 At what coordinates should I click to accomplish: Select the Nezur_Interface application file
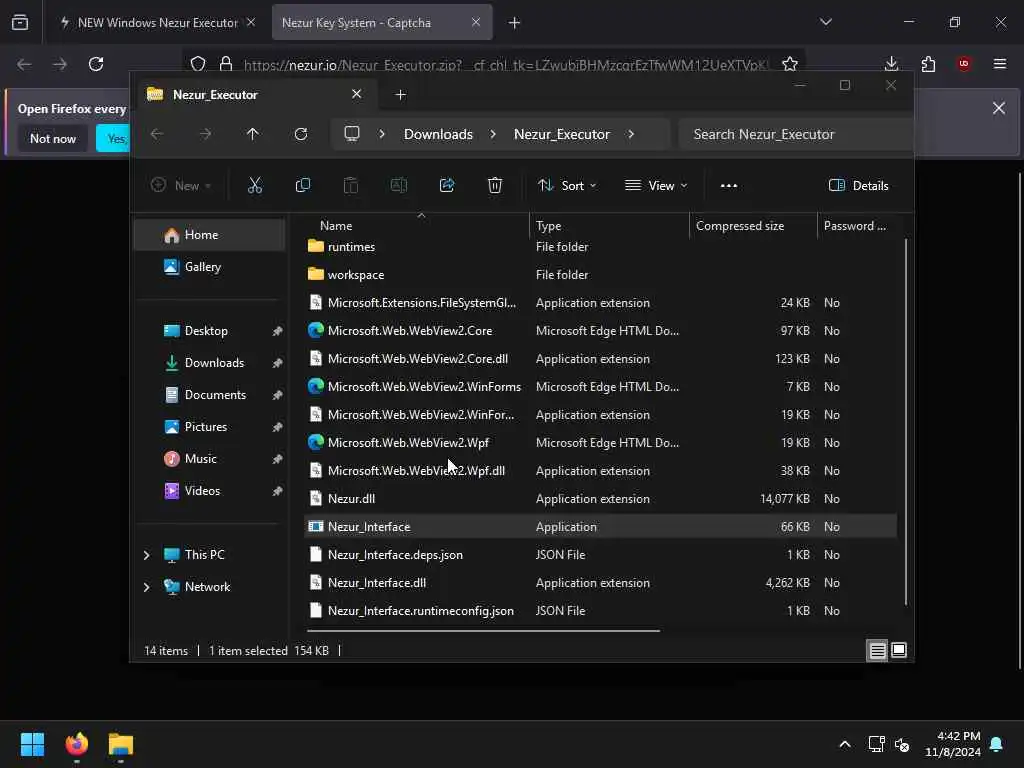point(601,527)
